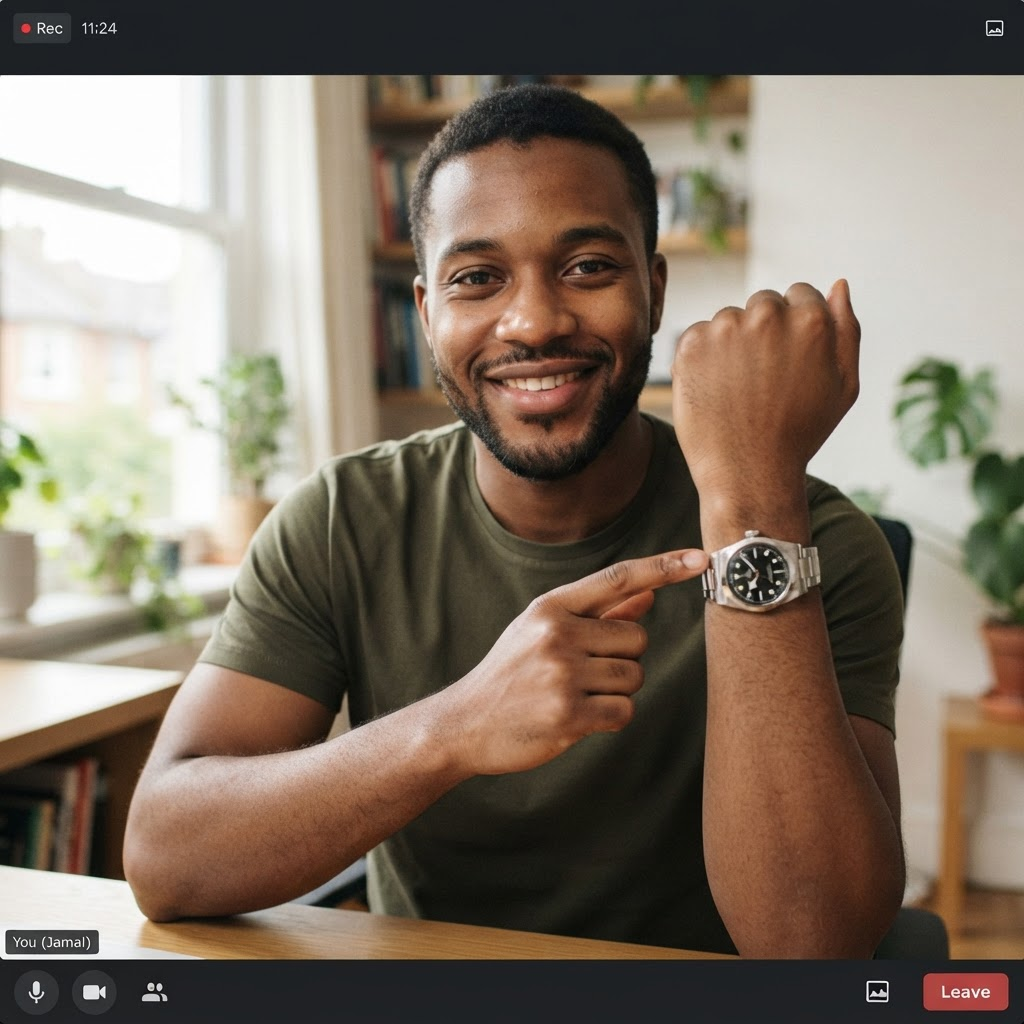Click the 11:24 recording timer
The image size is (1024, 1024).
[99, 29]
